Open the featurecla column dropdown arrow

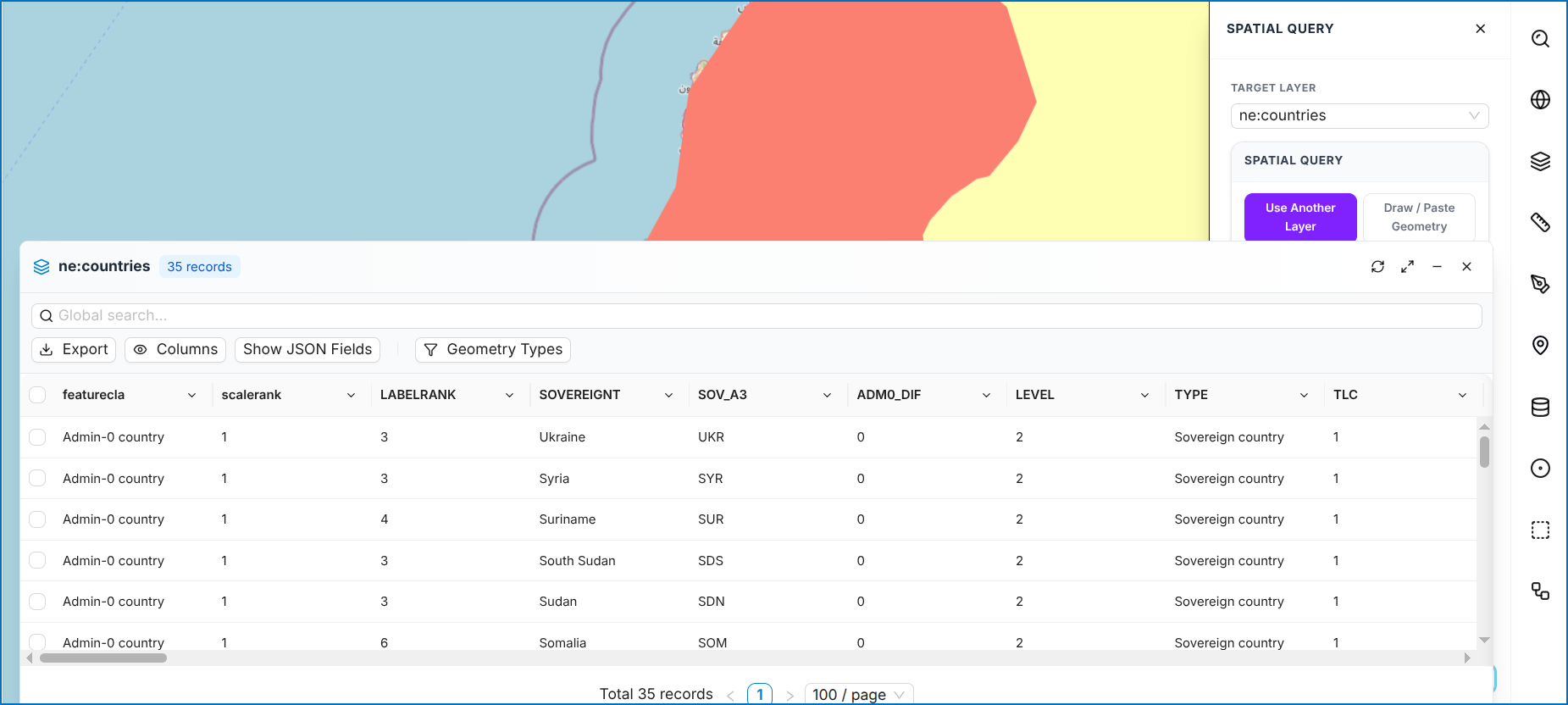tap(192, 396)
